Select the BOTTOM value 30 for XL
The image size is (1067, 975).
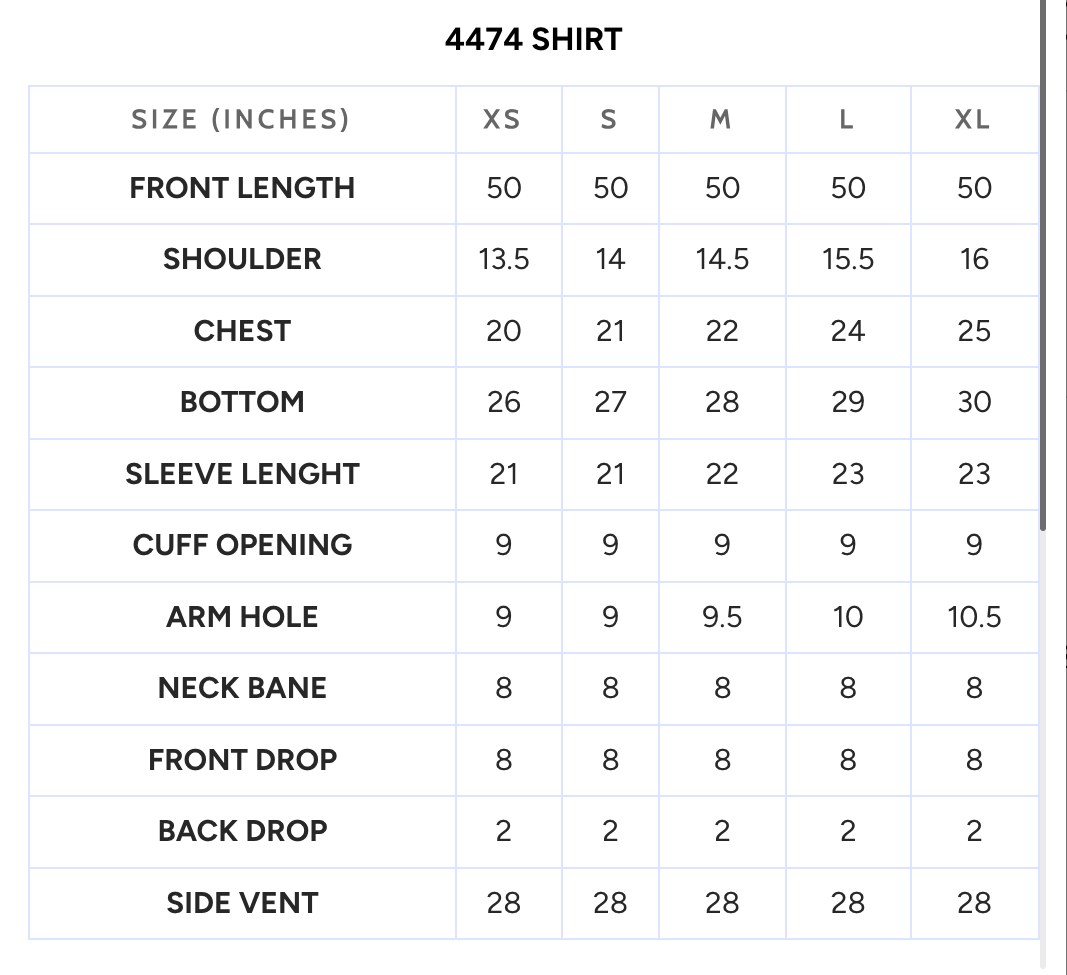(974, 402)
